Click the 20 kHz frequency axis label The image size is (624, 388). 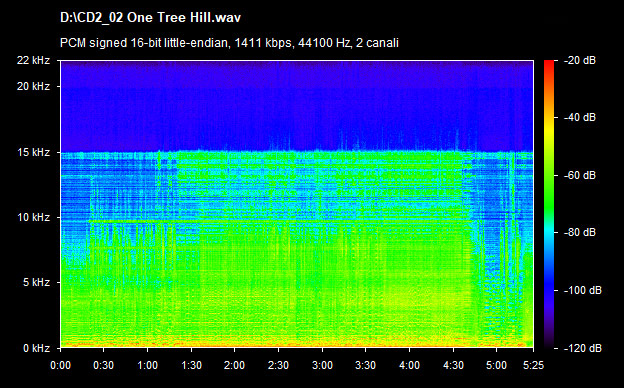coord(33,86)
